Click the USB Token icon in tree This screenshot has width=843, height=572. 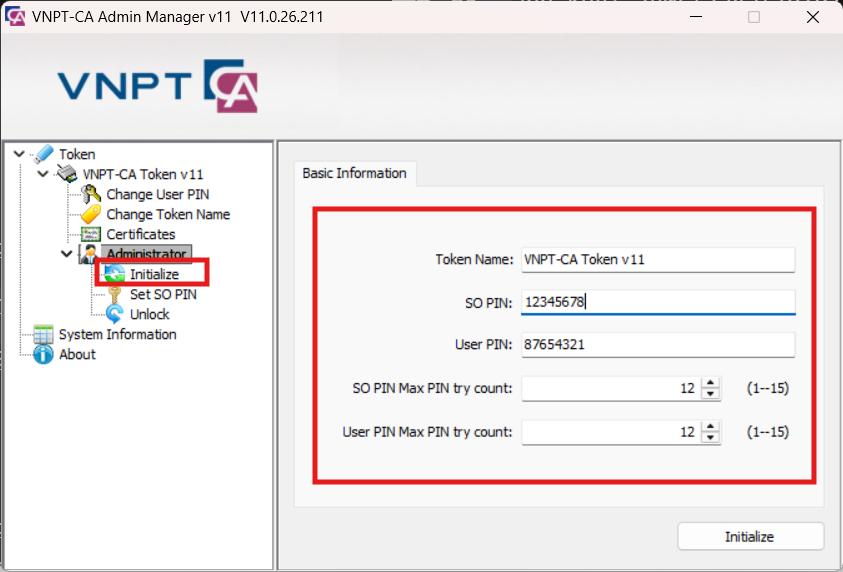43,154
